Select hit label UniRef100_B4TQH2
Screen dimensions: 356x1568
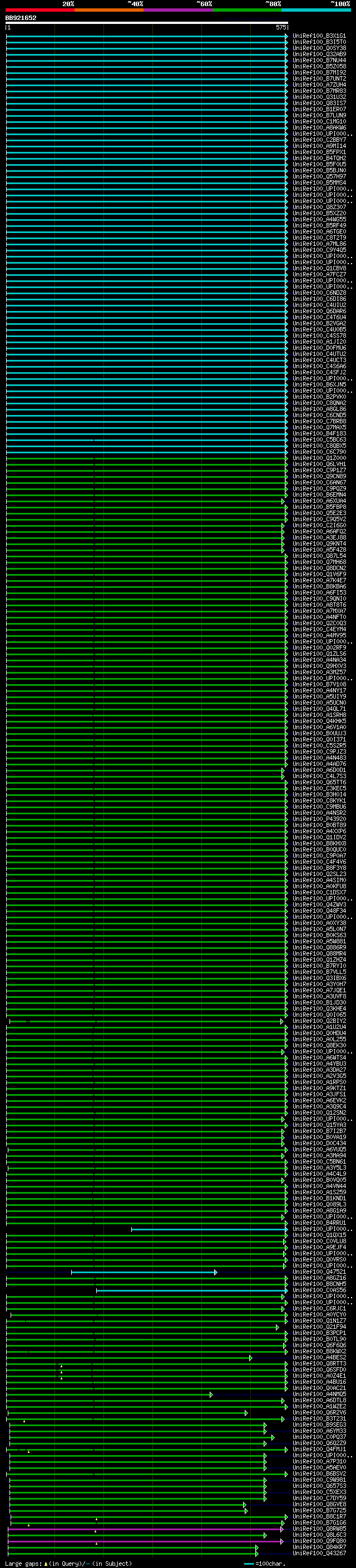[x=319, y=159]
